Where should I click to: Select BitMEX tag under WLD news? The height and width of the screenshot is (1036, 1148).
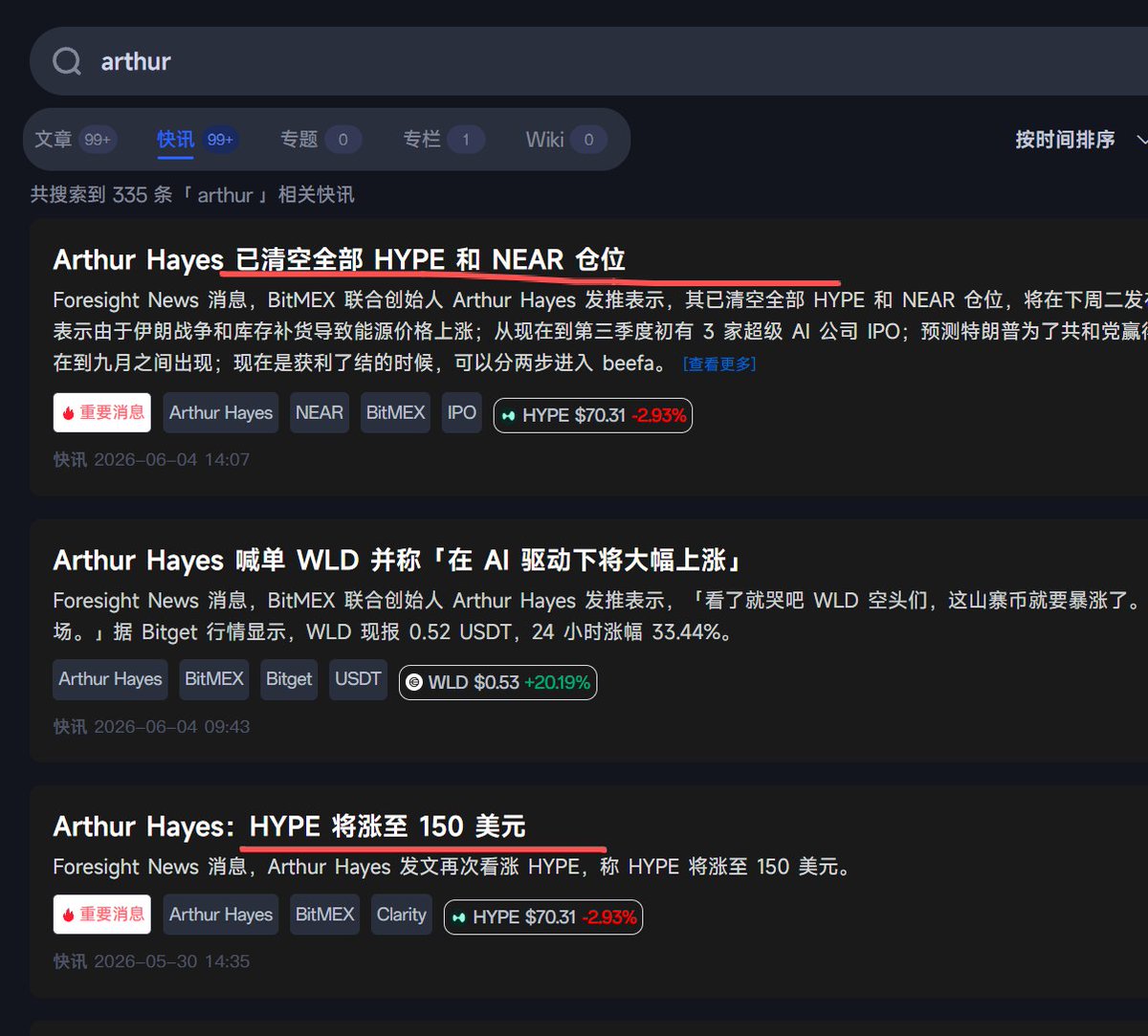tap(214, 678)
